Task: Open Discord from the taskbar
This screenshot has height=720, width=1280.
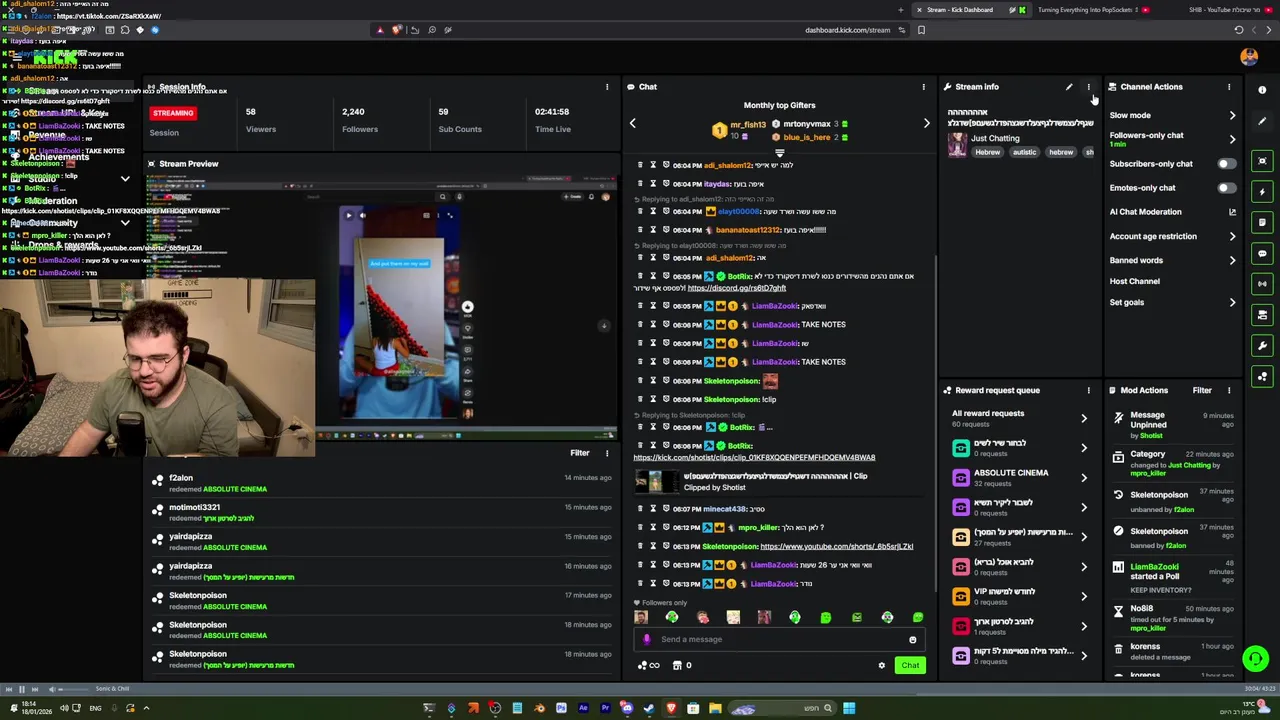Action: [x=627, y=709]
